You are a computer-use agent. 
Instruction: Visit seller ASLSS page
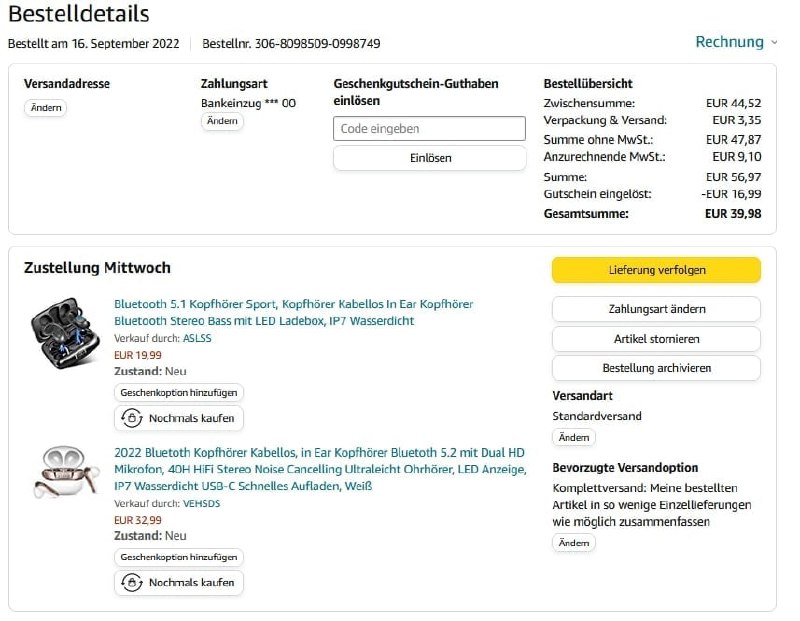click(197, 338)
